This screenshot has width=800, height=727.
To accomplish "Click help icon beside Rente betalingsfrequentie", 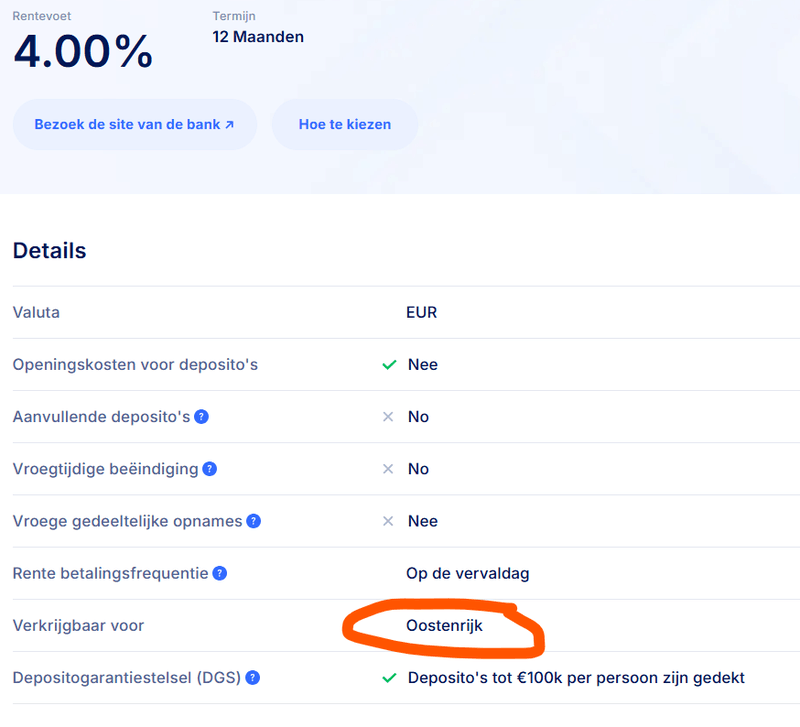I will (x=219, y=573).
